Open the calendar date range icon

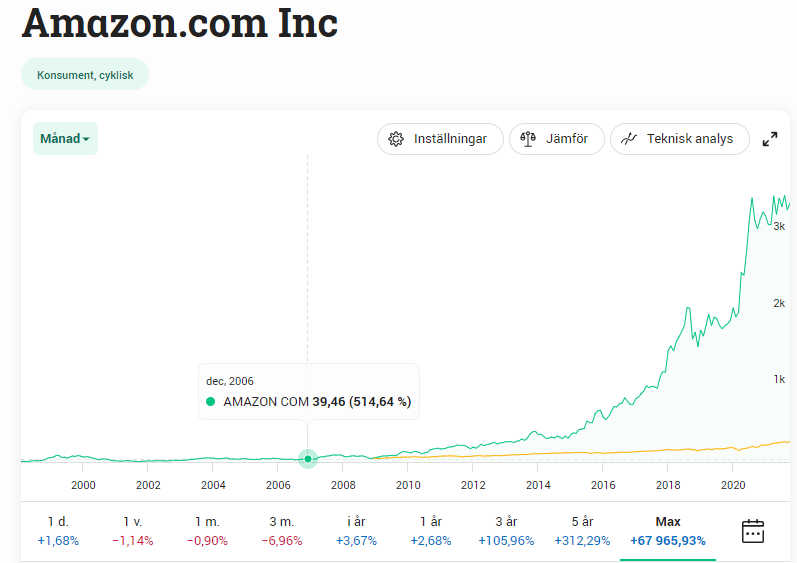coord(753,531)
